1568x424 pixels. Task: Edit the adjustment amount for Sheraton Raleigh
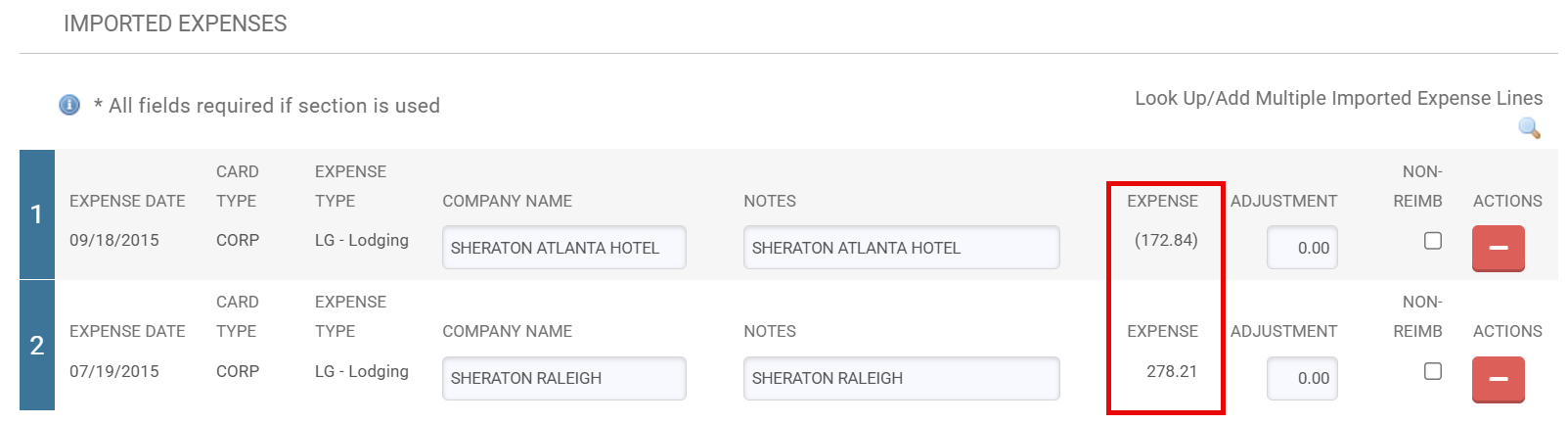(x=1302, y=379)
